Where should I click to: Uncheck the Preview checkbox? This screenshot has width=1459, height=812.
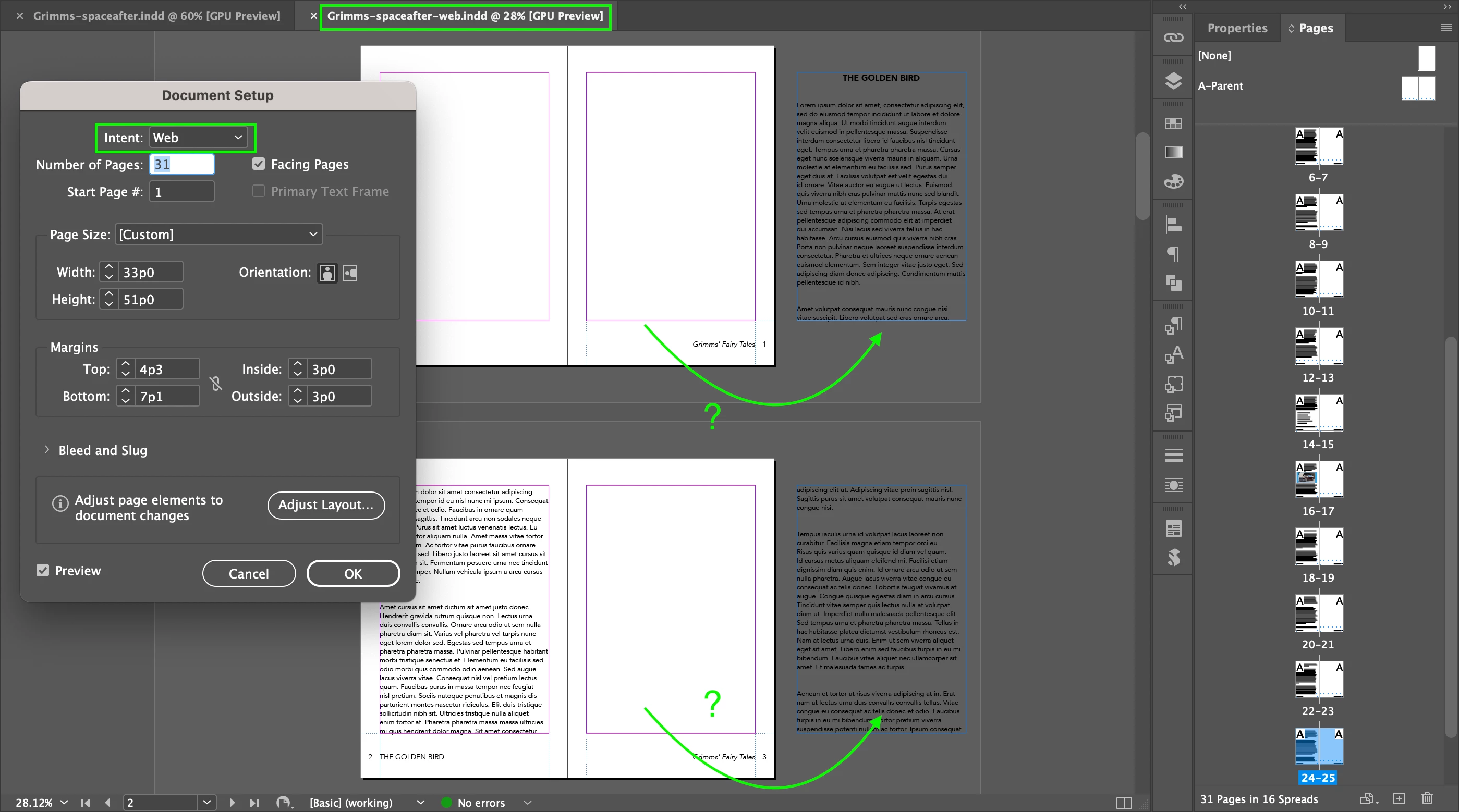43,570
